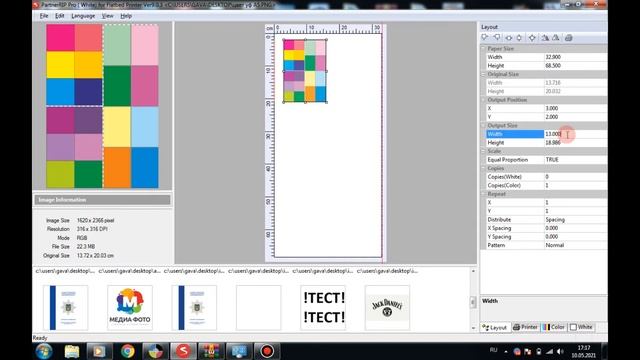Collapse the Scale section

coord(484,151)
